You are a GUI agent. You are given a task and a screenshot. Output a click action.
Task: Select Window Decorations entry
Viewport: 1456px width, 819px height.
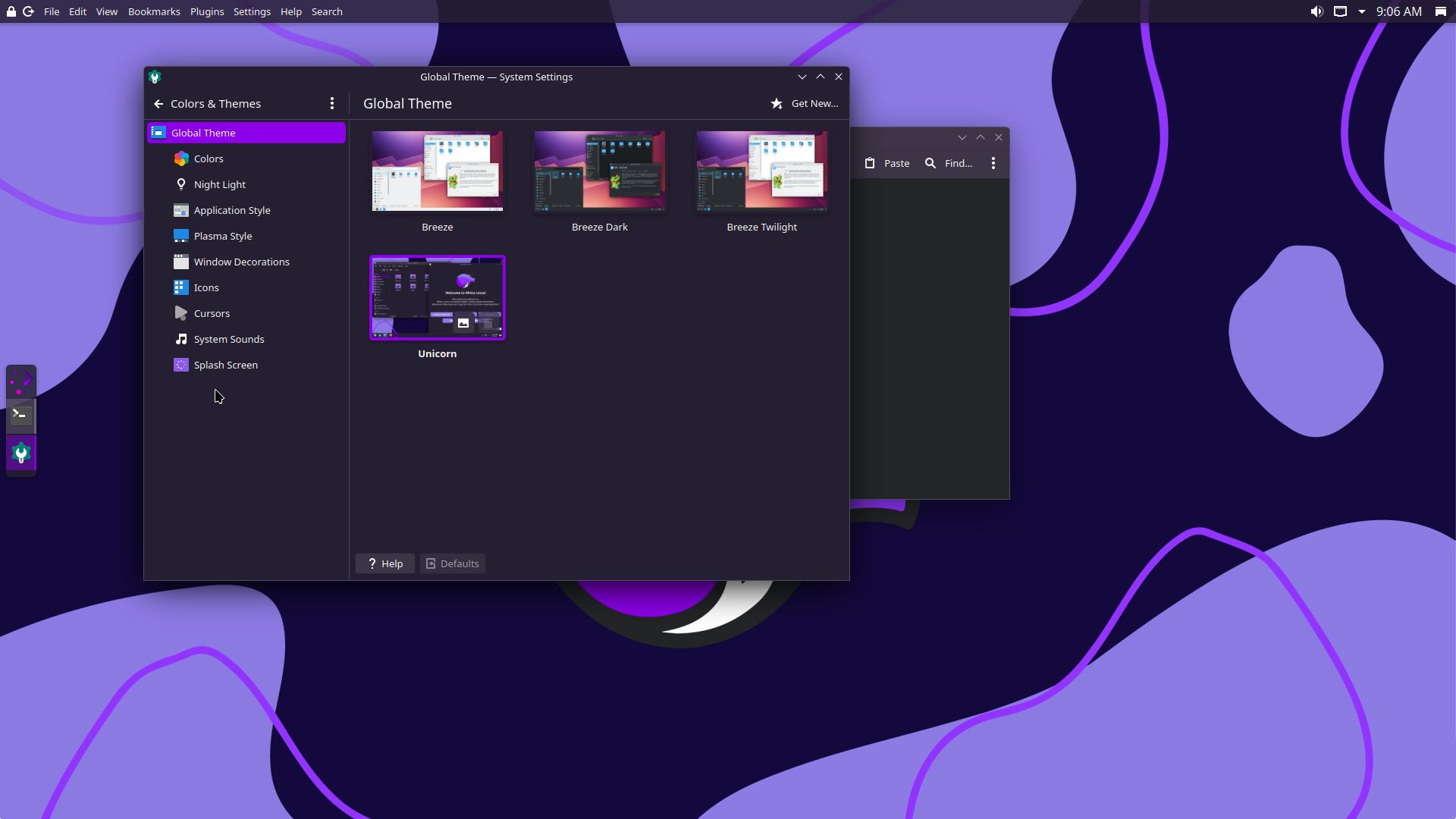(246, 262)
